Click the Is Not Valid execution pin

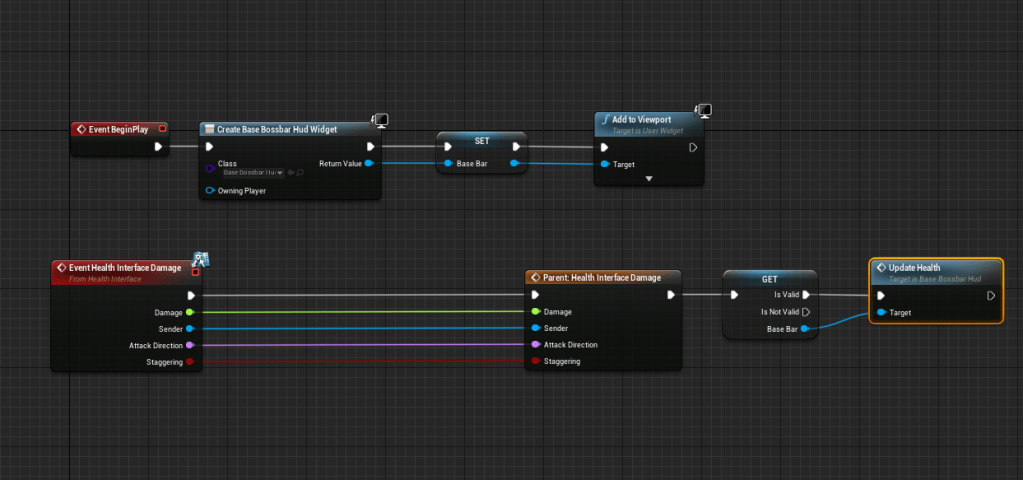(x=805, y=312)
